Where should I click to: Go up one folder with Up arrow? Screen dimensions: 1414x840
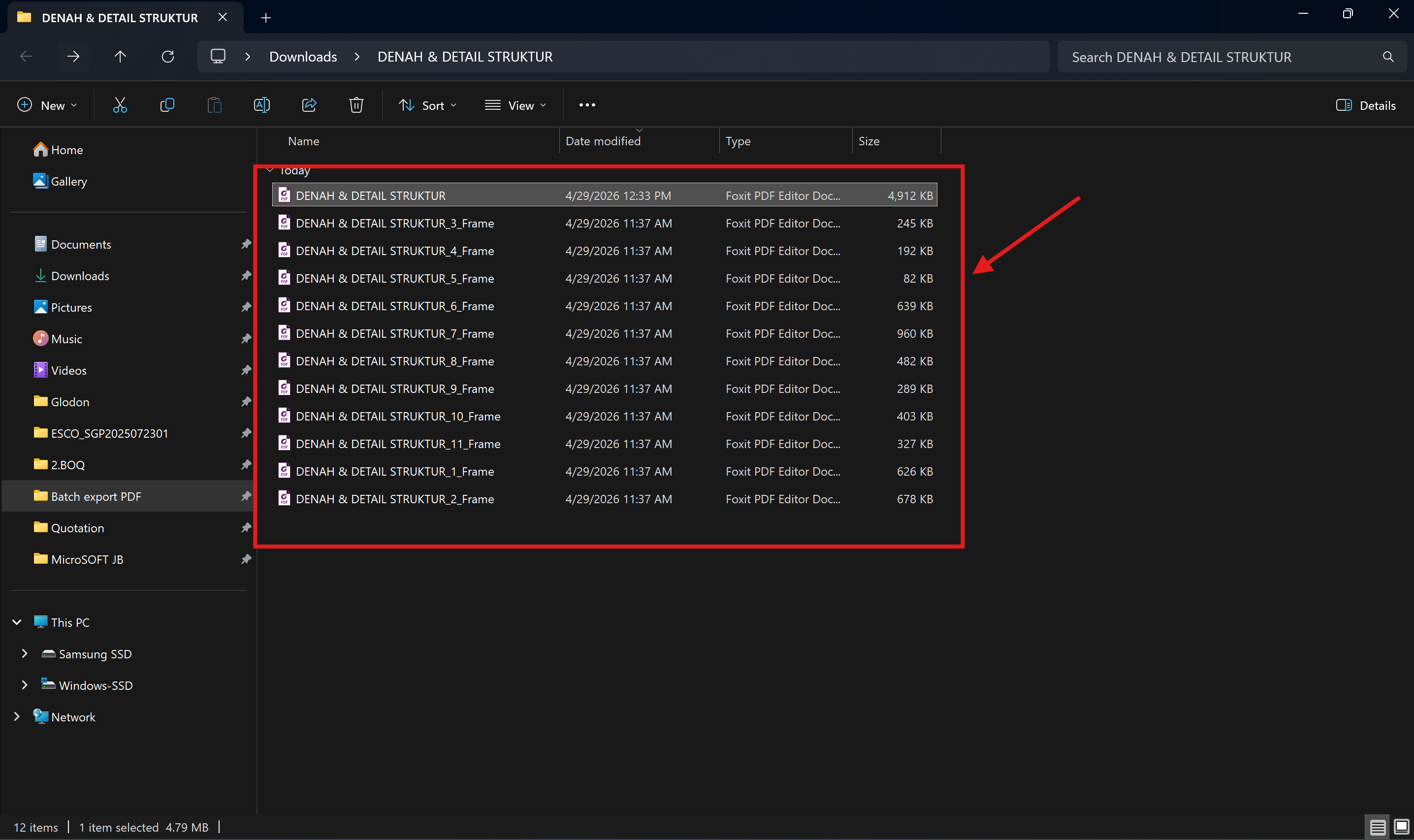coord(120,57)
